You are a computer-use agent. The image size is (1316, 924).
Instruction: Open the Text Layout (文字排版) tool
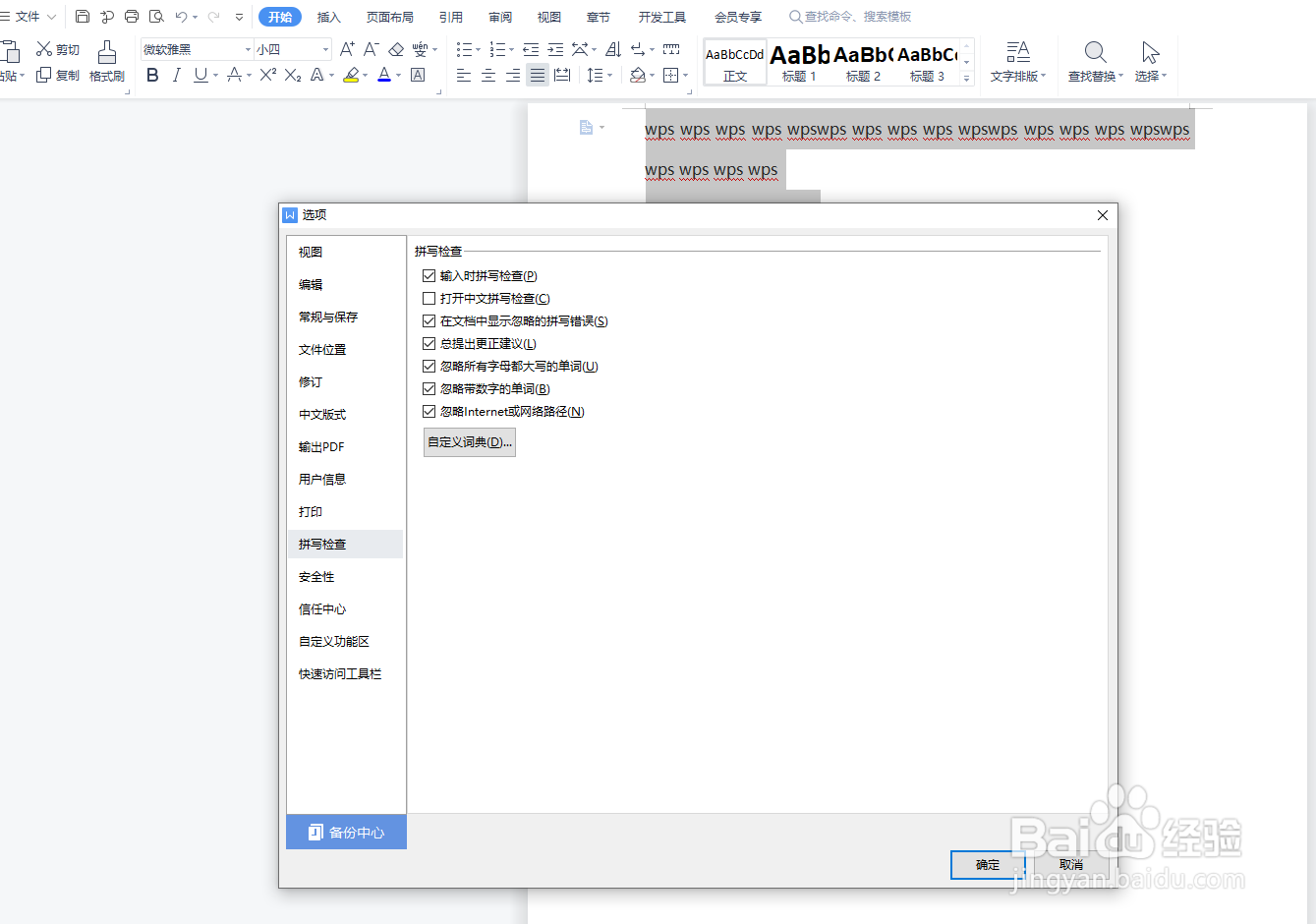[x=1018, y=61]
